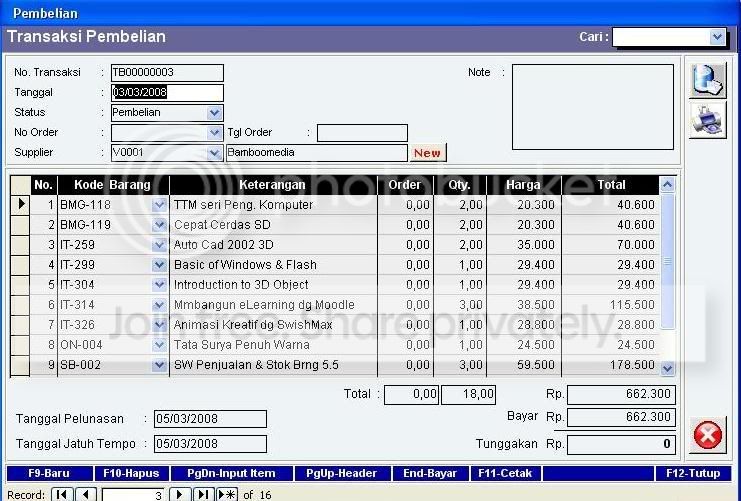The image size is (741, 501).
Task: Click the F12-Tutup button
Action: pos(693,473)
